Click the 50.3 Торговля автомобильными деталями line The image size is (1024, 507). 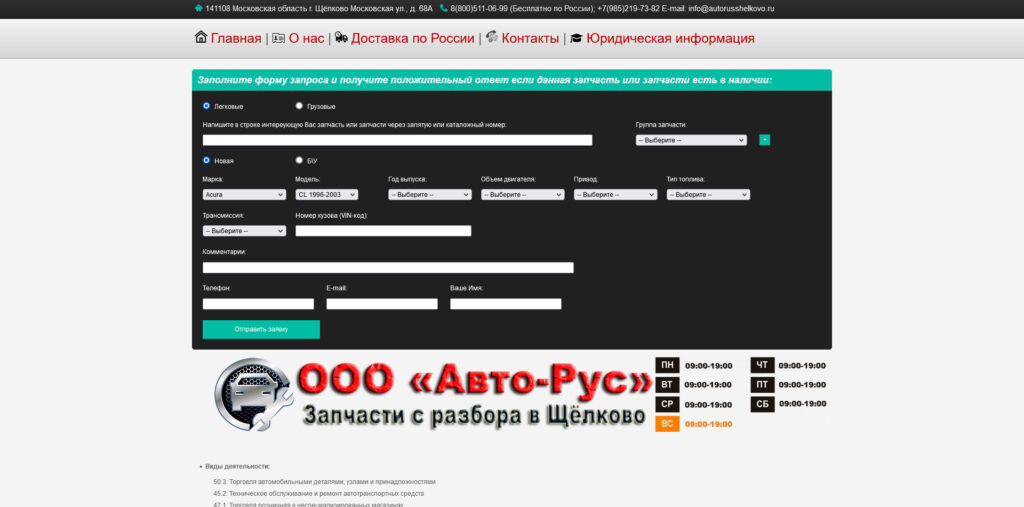[x=325, y=482]
